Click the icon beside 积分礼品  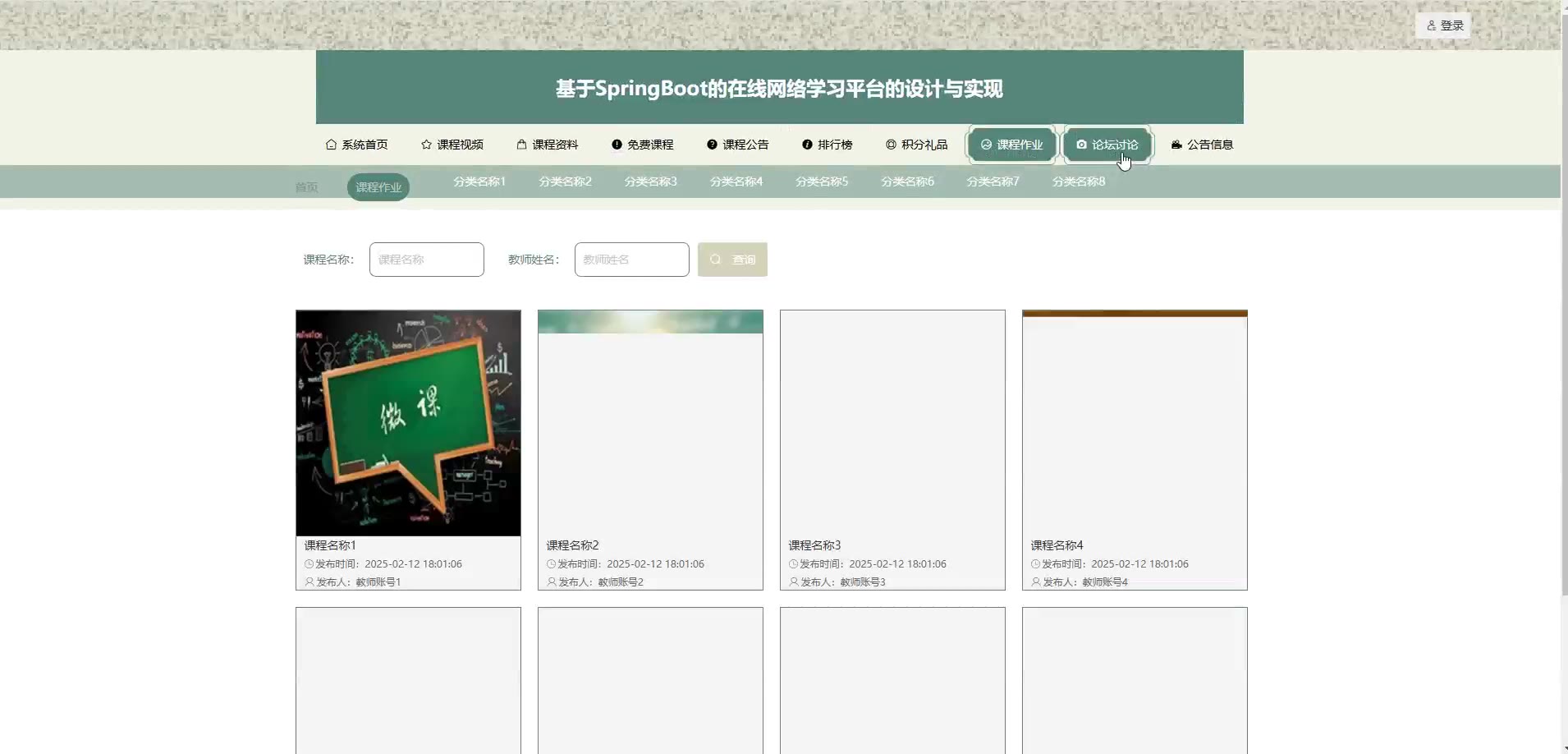click(891, 145)
